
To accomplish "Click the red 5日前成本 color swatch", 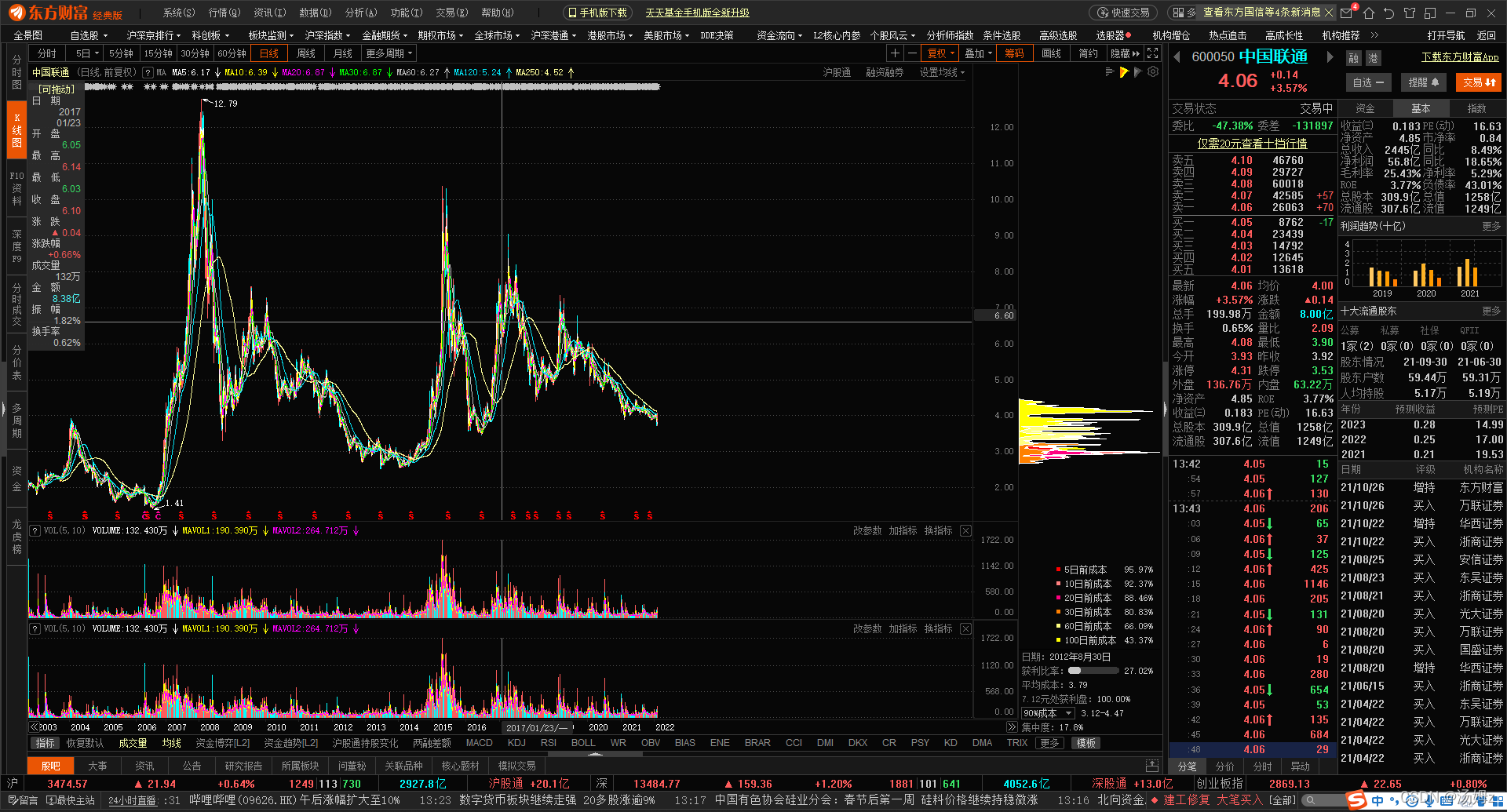I will [x=1058, y=570].
